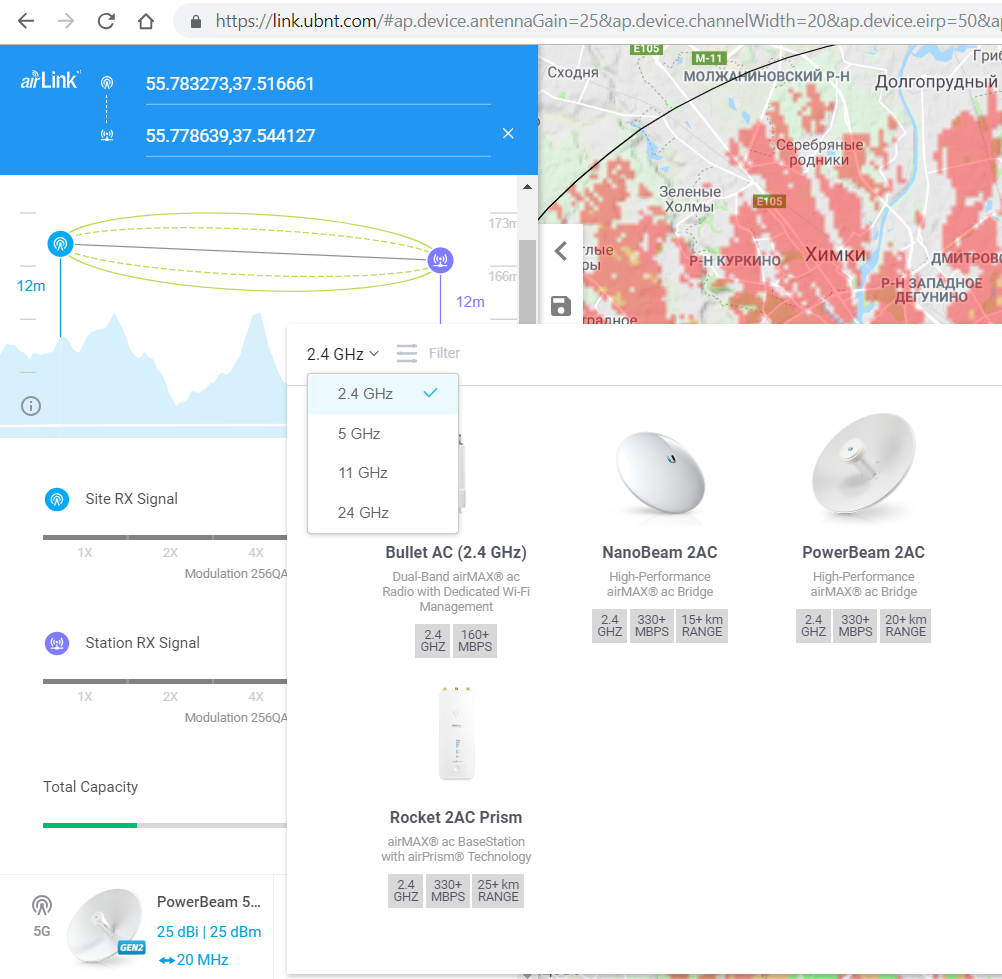Viewport: 1002px width, 979px height.
Task: Collapse the side panel with the left chevron
Action: (x=560, y=251)
